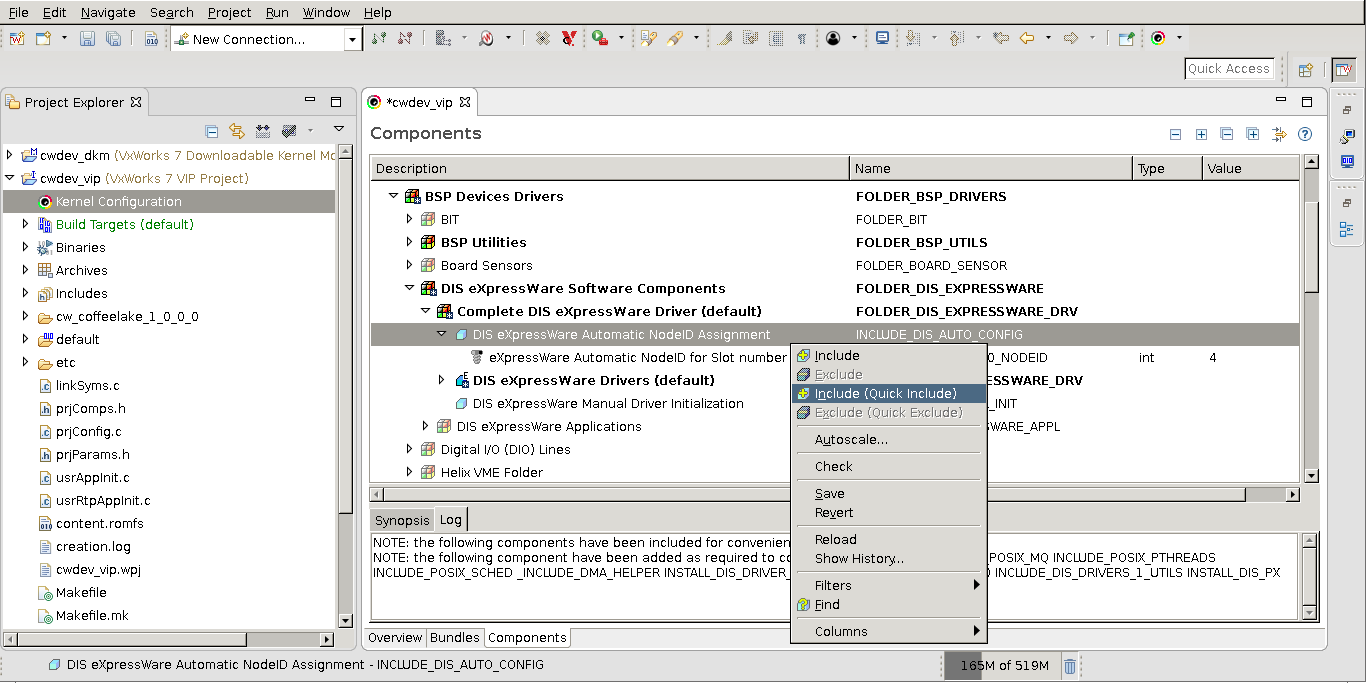The height and width of the screenshot is (683, 1366).
Task: Click the Run/launch external tools icon
Action: pos(599,39)
